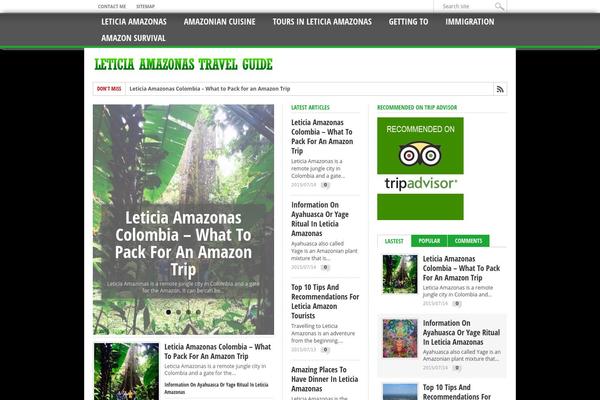
Task: Click the search magnifier icon
Action: (x=499, y=7)
